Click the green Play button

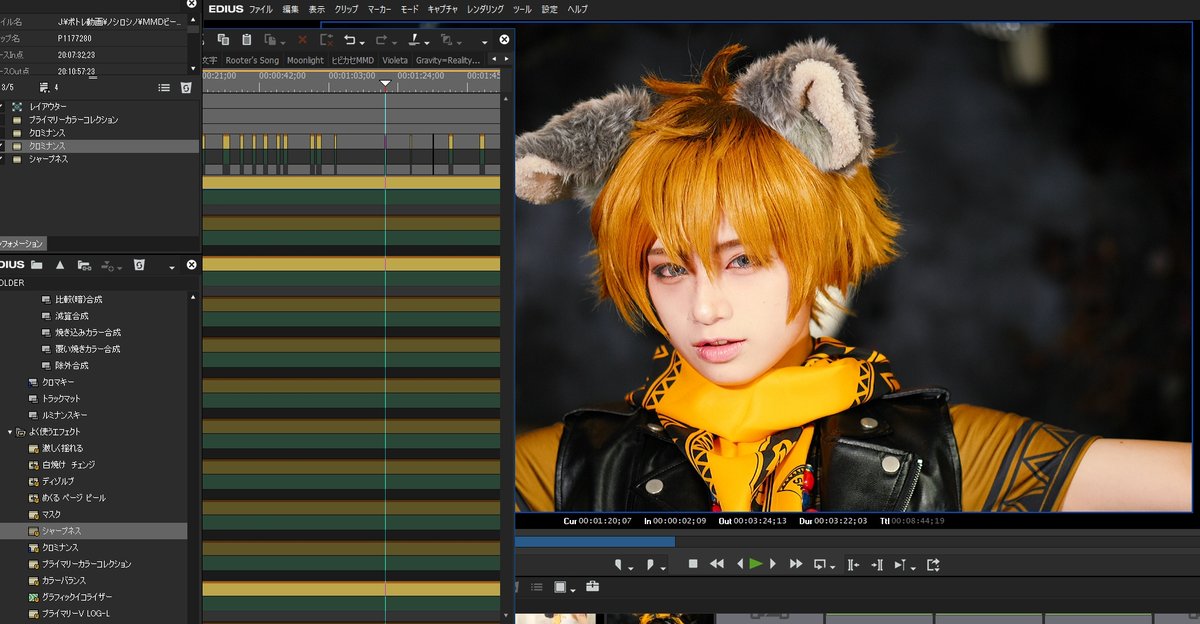[756, 564]
